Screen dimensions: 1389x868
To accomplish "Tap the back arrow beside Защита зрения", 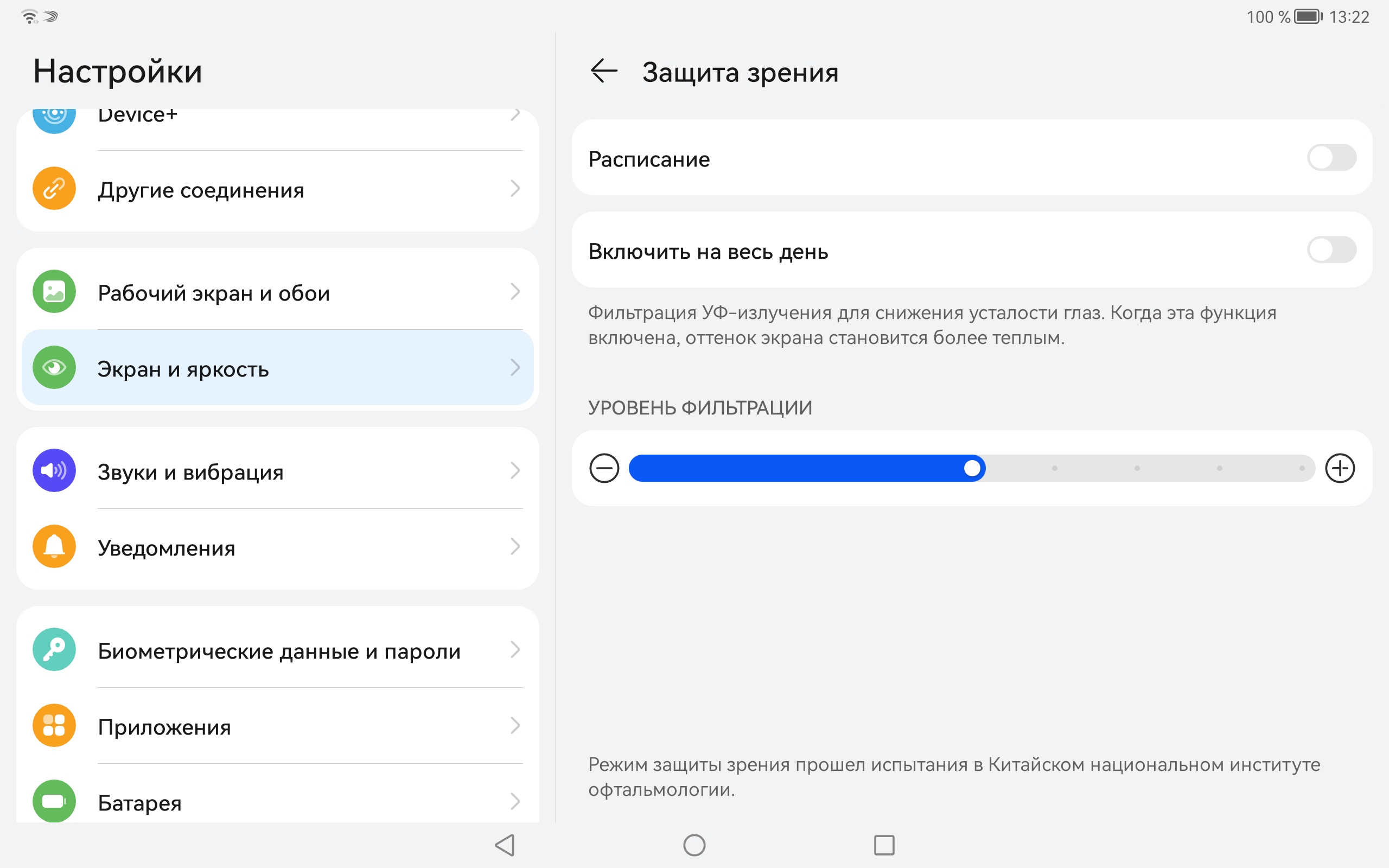I will tap(603, 72).
